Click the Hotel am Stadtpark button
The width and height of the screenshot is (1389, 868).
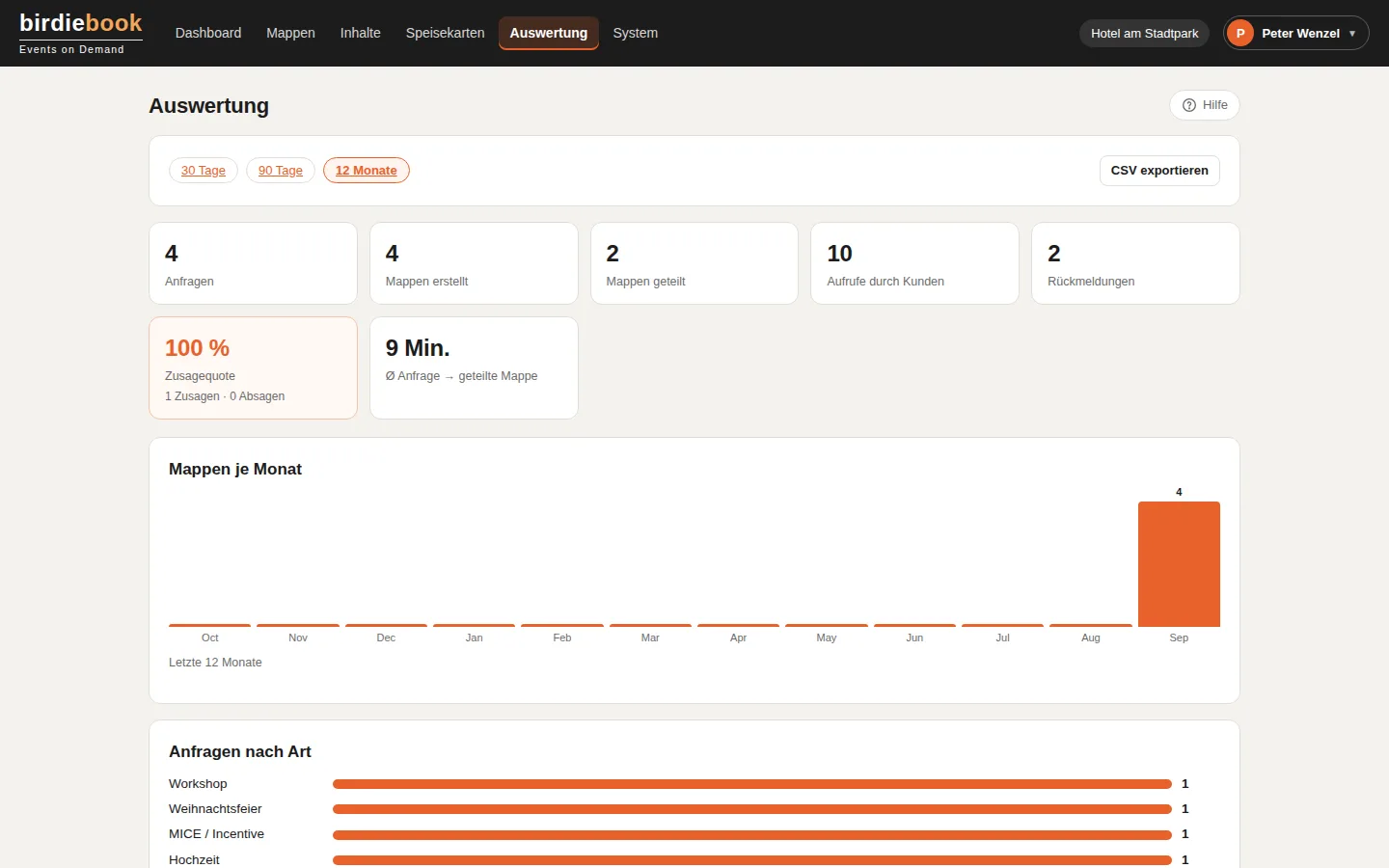tap(1145, 34)
